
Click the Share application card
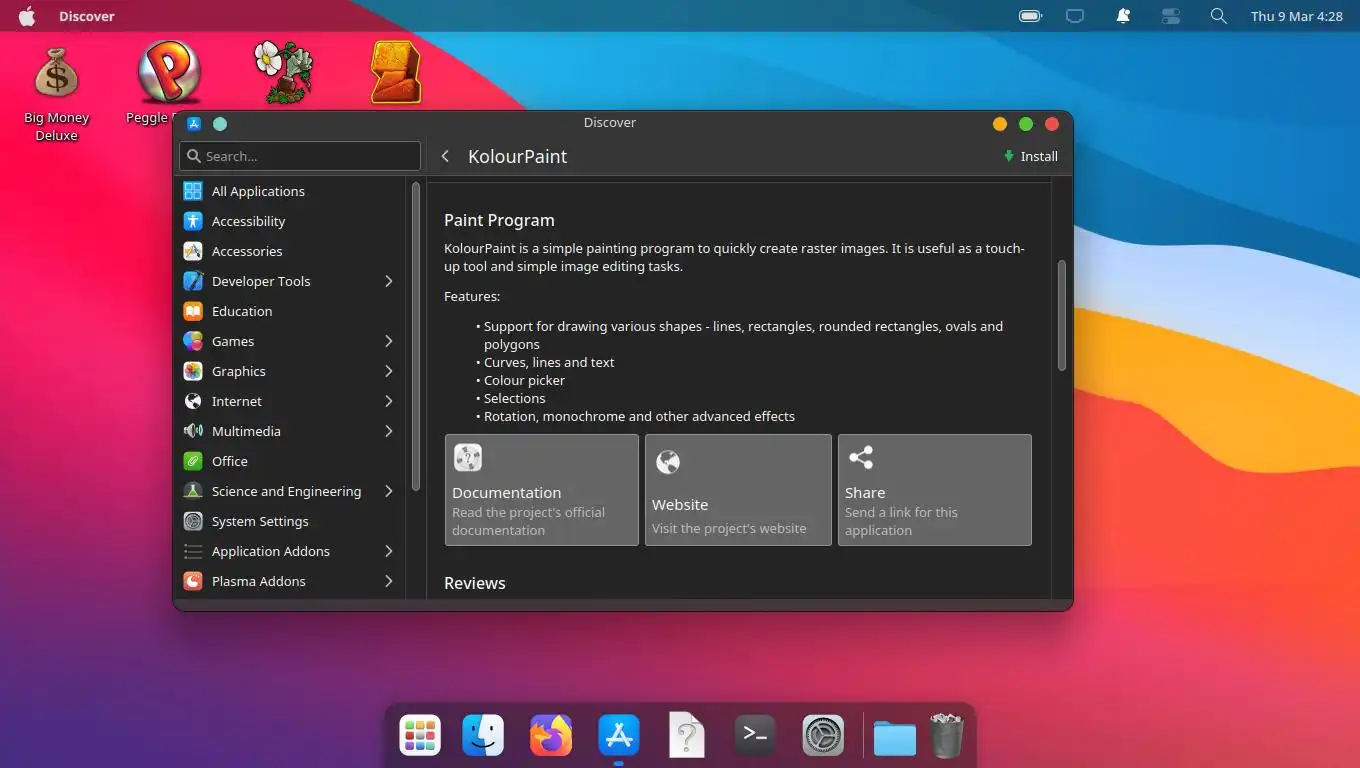pyautogui.click(x=934, y=490)
